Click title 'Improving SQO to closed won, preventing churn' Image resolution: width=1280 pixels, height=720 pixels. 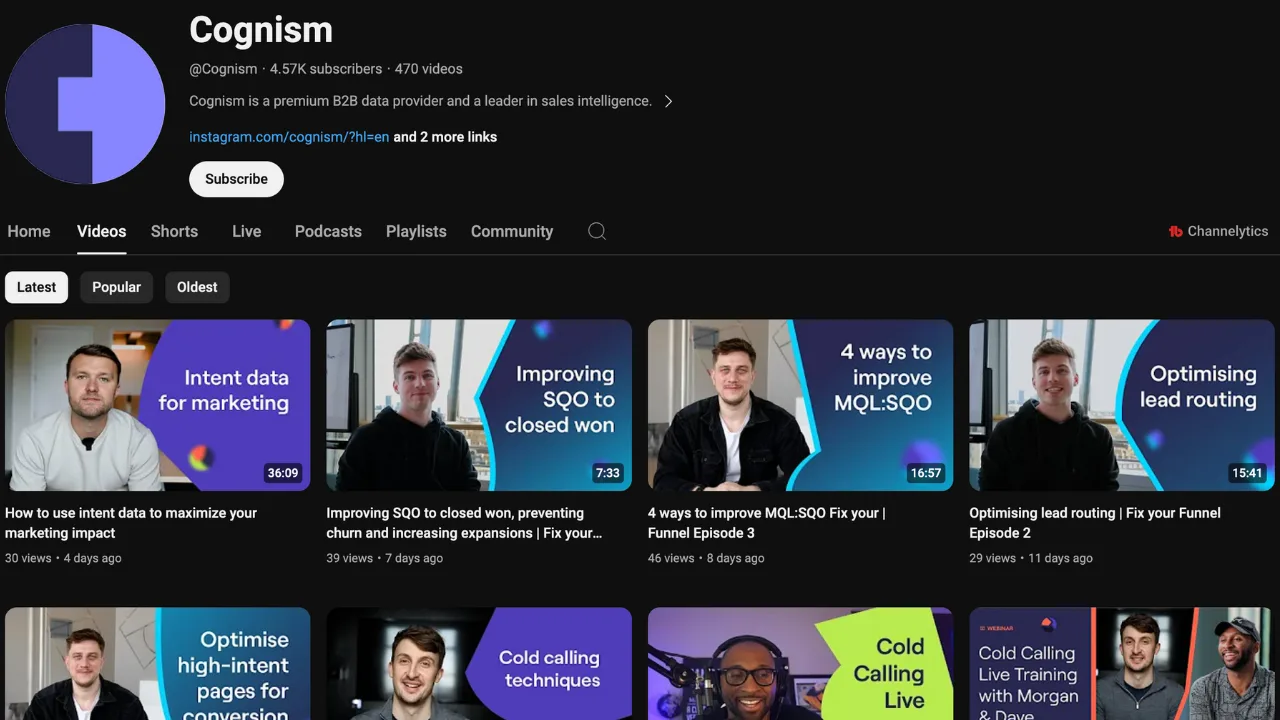point(464,523)
